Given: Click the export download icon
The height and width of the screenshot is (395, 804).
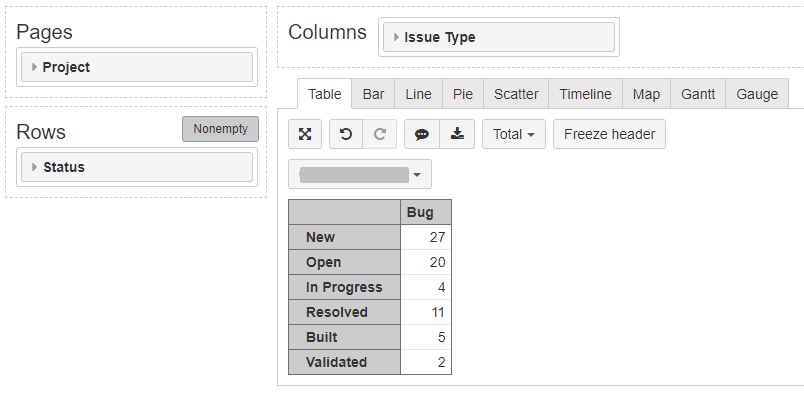Looking at the screenshot, I should click(x=457, y=134).
